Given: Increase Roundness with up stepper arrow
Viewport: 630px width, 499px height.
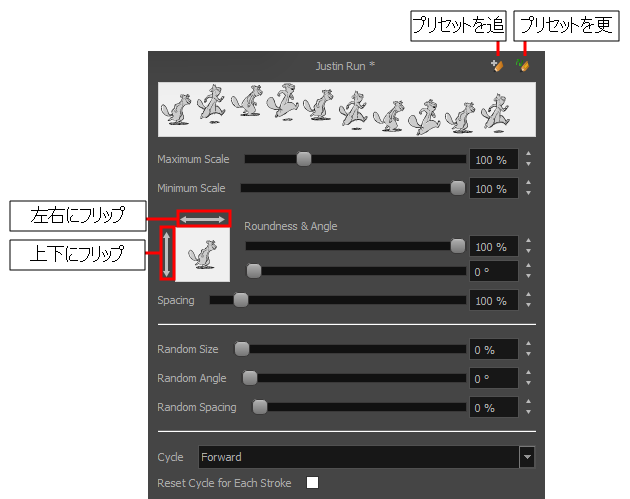Looking at the screenshot, I should pyautogui.click(x=528, y=240).
